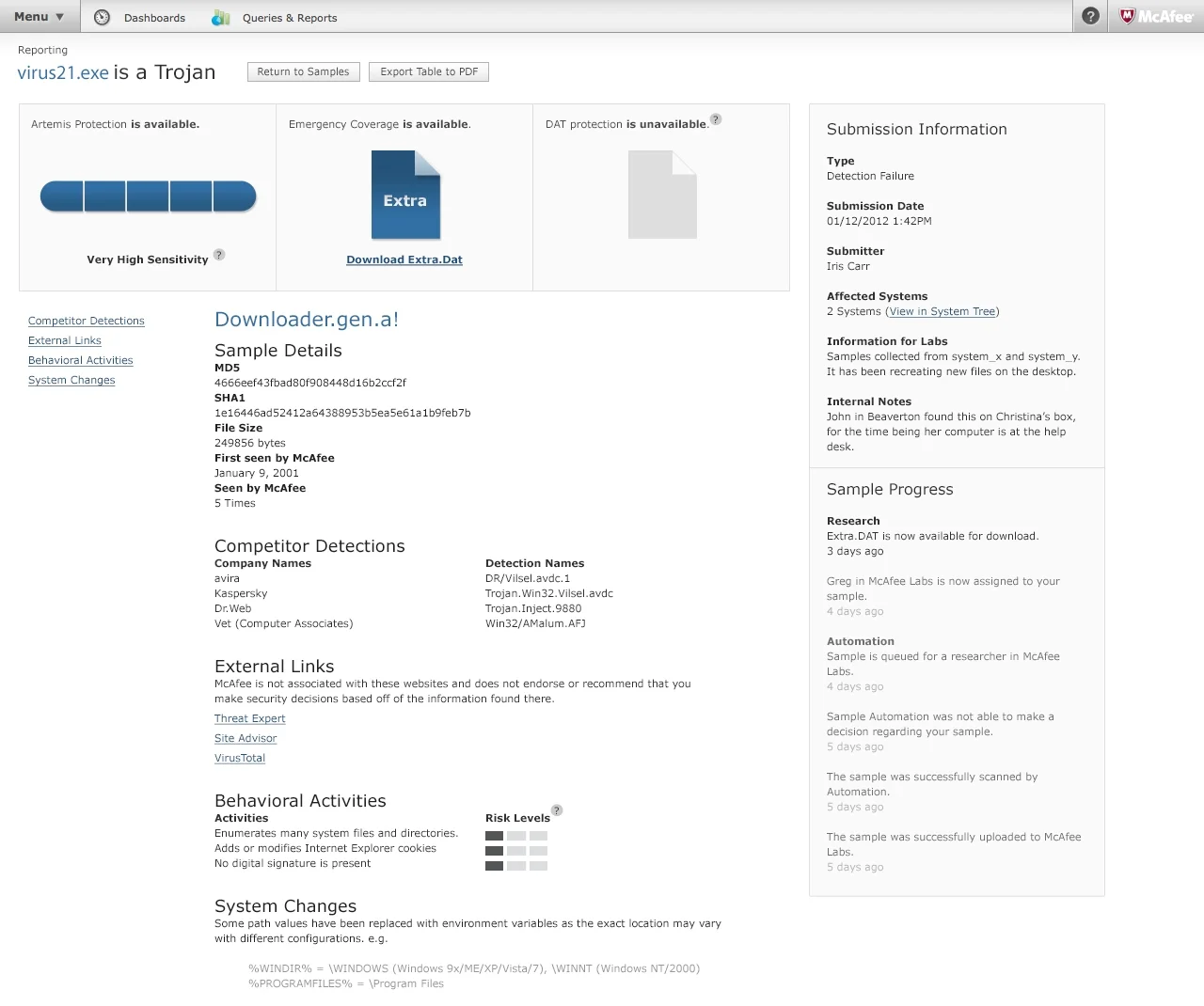Select Behavioral Activities in sidebar navigation
Viewport: 1204px width, 1006px height.
80,360
